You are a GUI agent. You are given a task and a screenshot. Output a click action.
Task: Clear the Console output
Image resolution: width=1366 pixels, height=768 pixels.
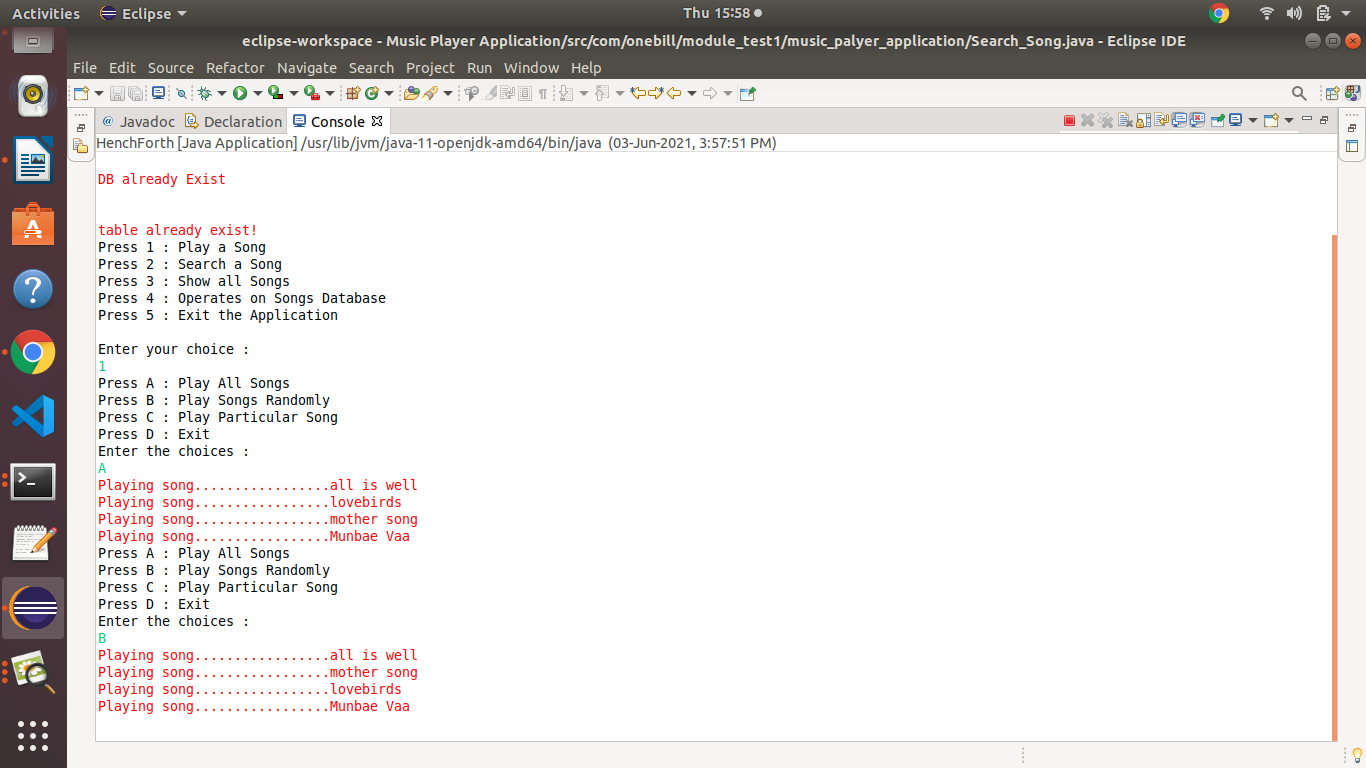coord(1125,120)
